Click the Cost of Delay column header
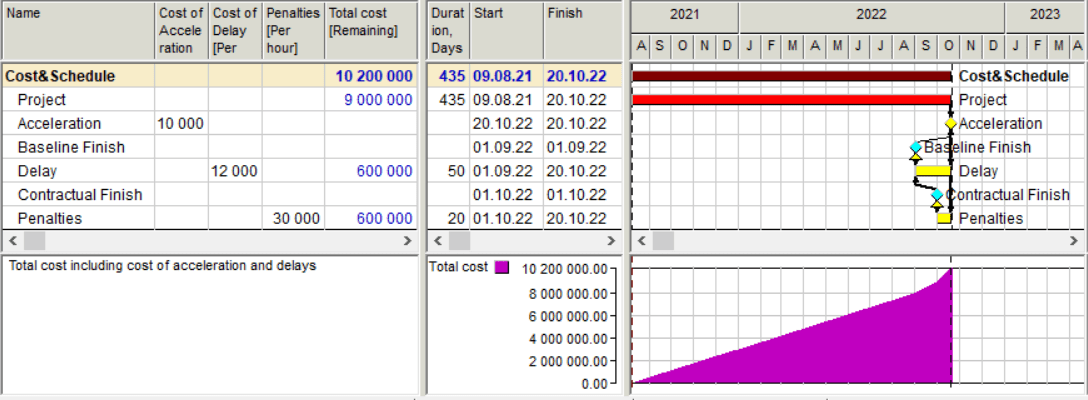Screen dimensions: 1088x400 pyautogui.click(x=235, y=31)
